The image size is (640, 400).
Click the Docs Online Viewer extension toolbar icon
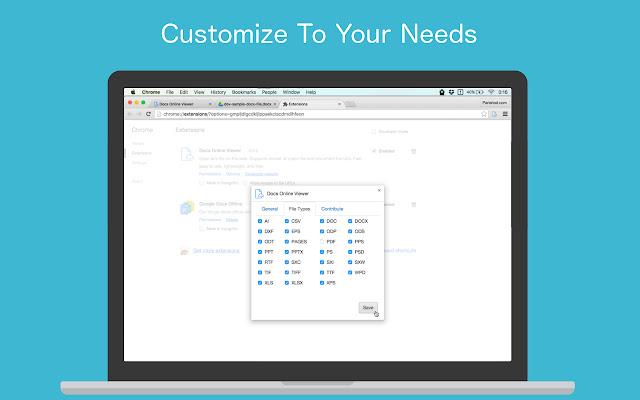click(x=494, y=114)
